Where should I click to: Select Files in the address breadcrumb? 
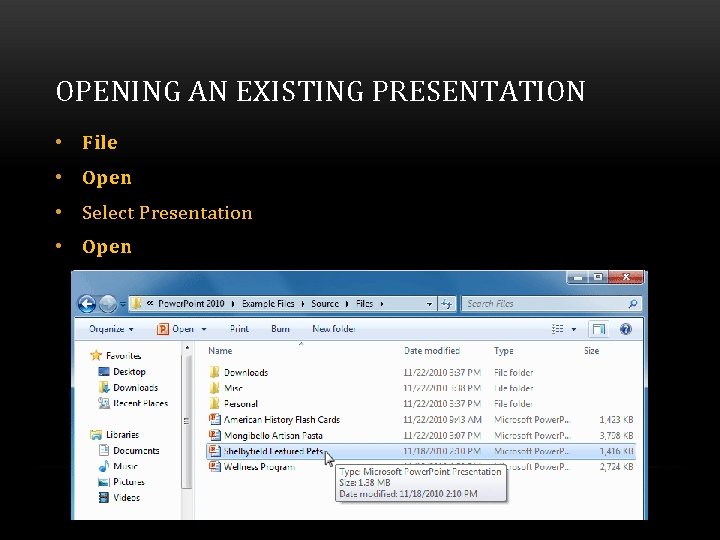click(x=364, y=304)
